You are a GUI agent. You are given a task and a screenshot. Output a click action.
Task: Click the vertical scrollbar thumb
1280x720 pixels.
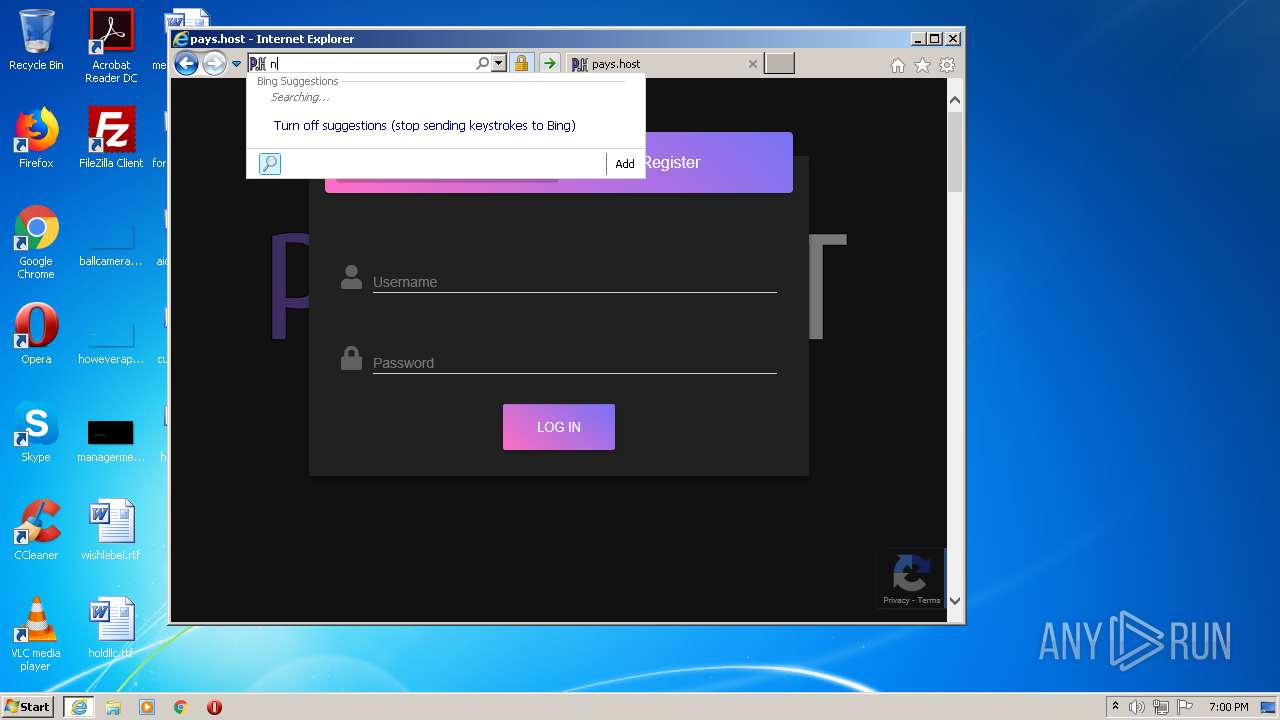954,152
